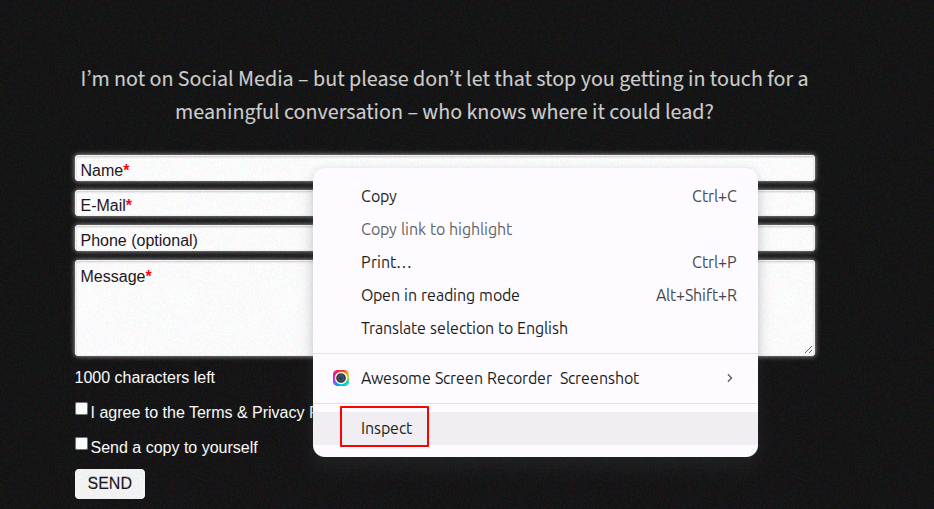Select Copy from the context menu
Viewport: 934px width, 509px height.
[x=536, y=196]
